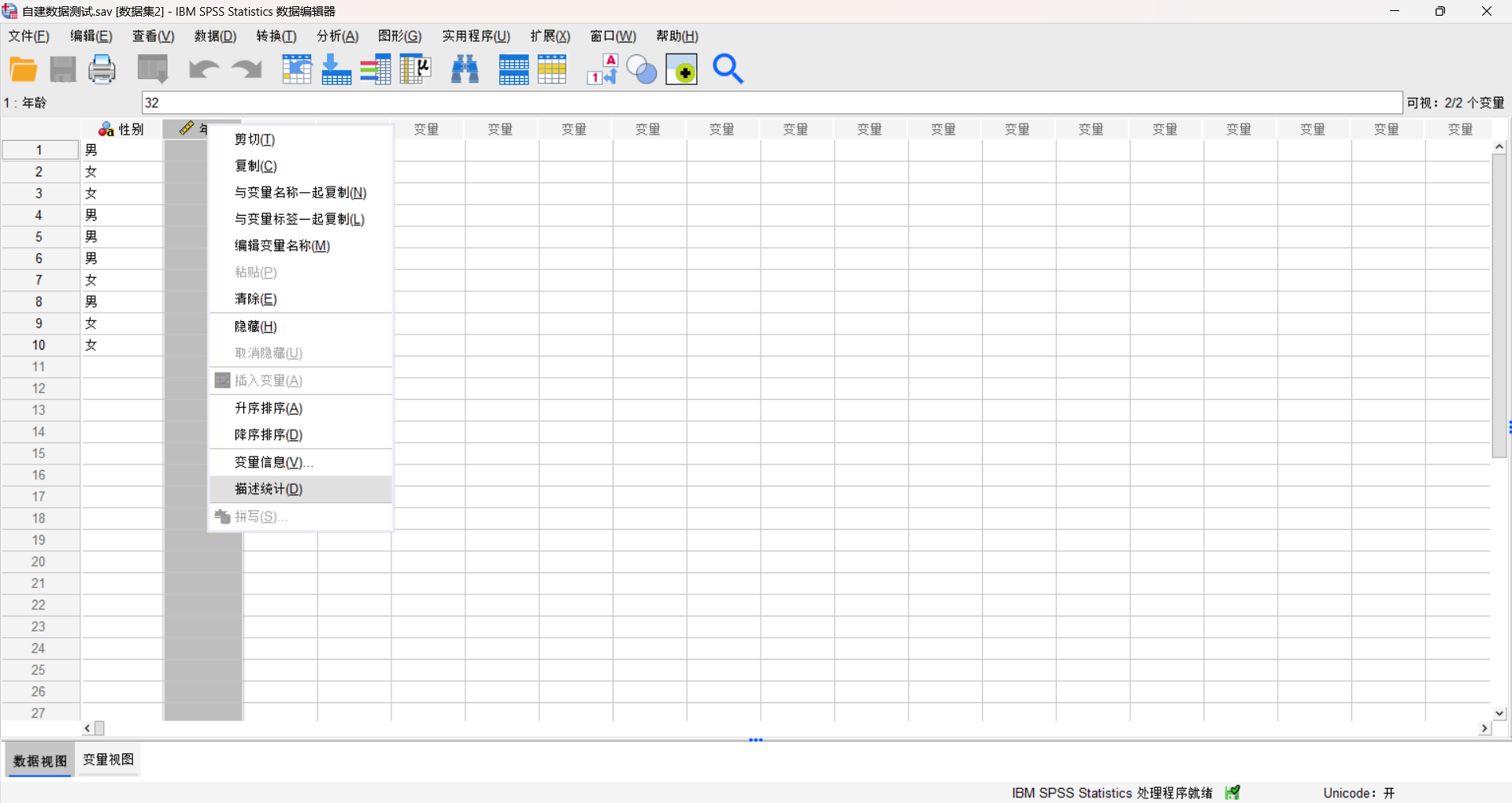This screenshot has height=803, width=1512.
Task: Click the ruler icon in the 年龄 header
Action: coord(187,128)
